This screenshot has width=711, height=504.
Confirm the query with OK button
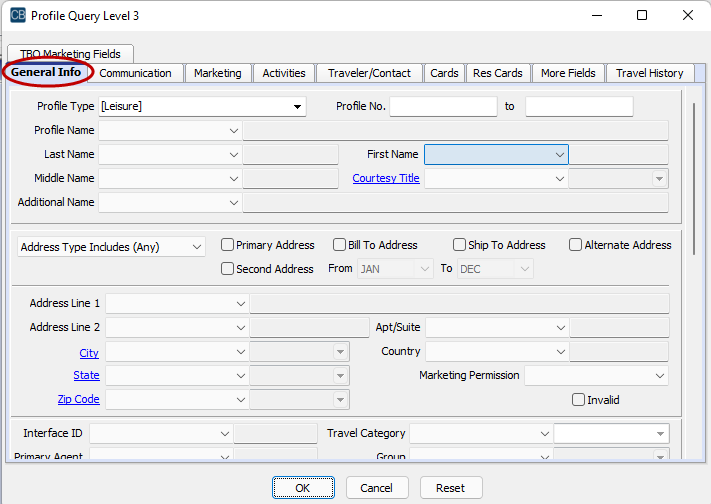point(303,488)
